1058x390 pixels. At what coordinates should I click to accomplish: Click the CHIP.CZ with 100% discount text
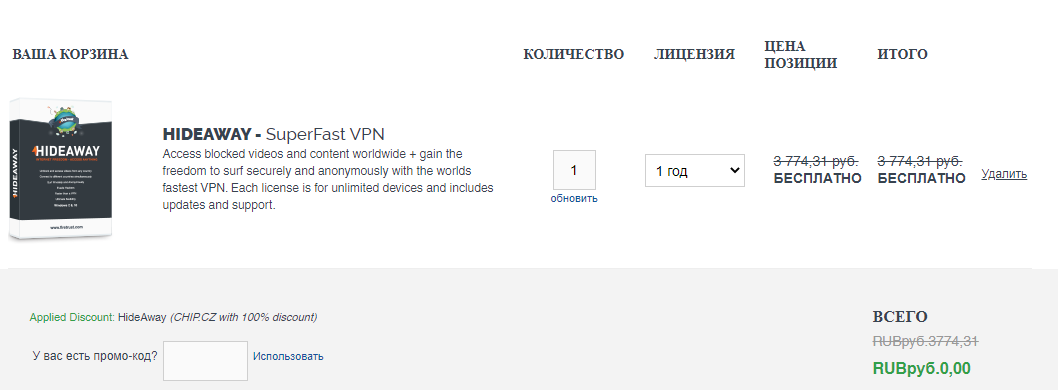click(x=244, y=317)
